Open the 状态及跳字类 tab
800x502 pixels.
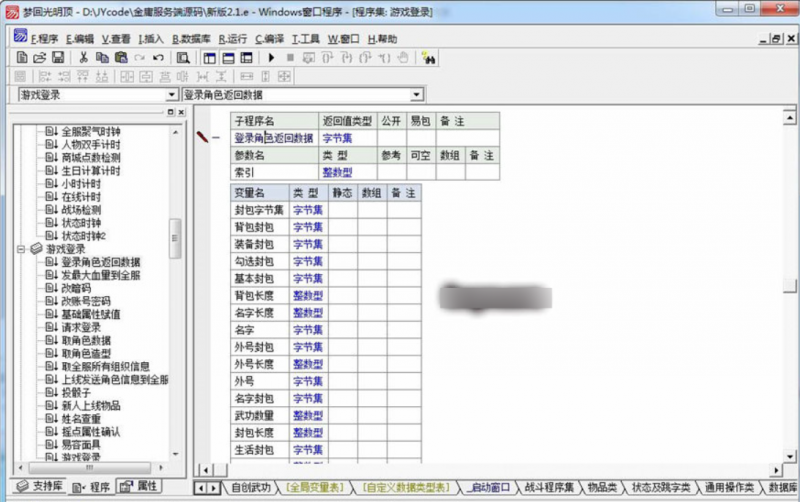point(661,487)
